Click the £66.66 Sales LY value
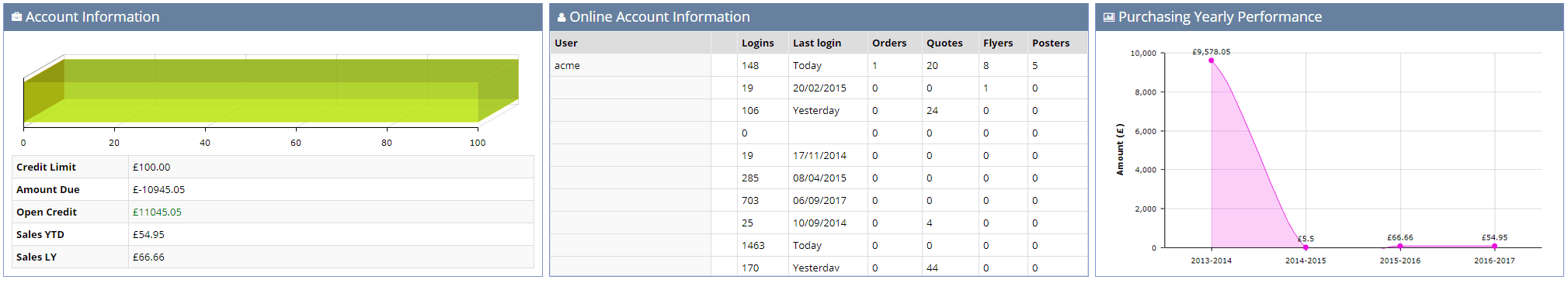The image size is (1568, 297). click(x=148, y=257)
